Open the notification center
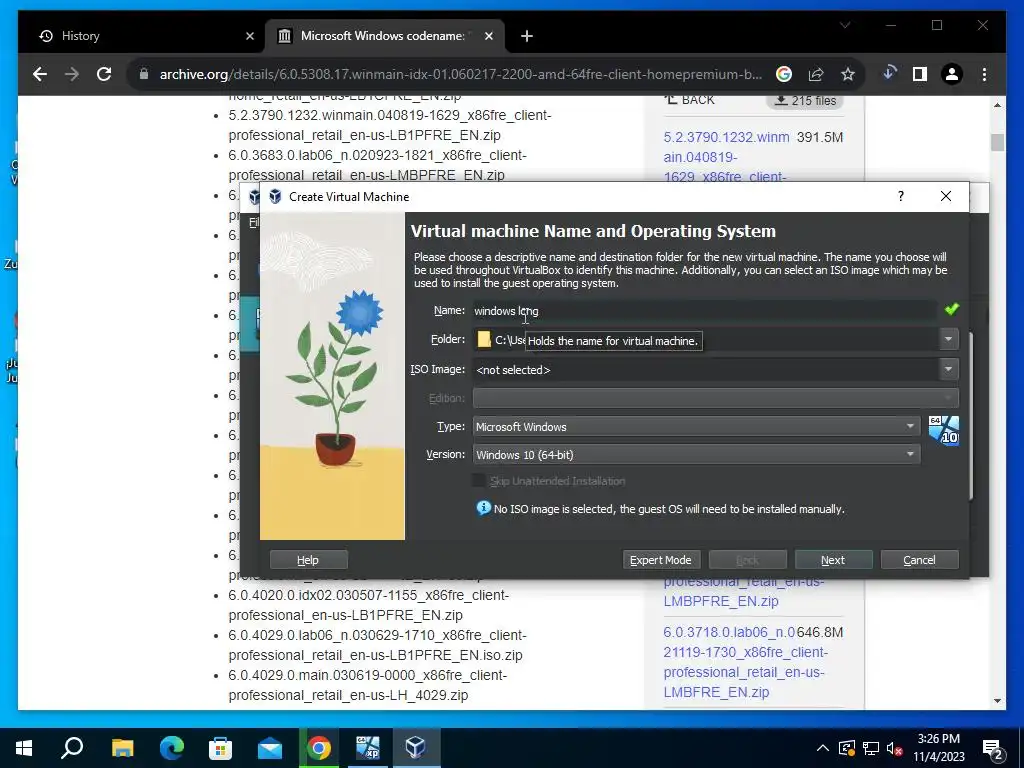 click(993, 749)
